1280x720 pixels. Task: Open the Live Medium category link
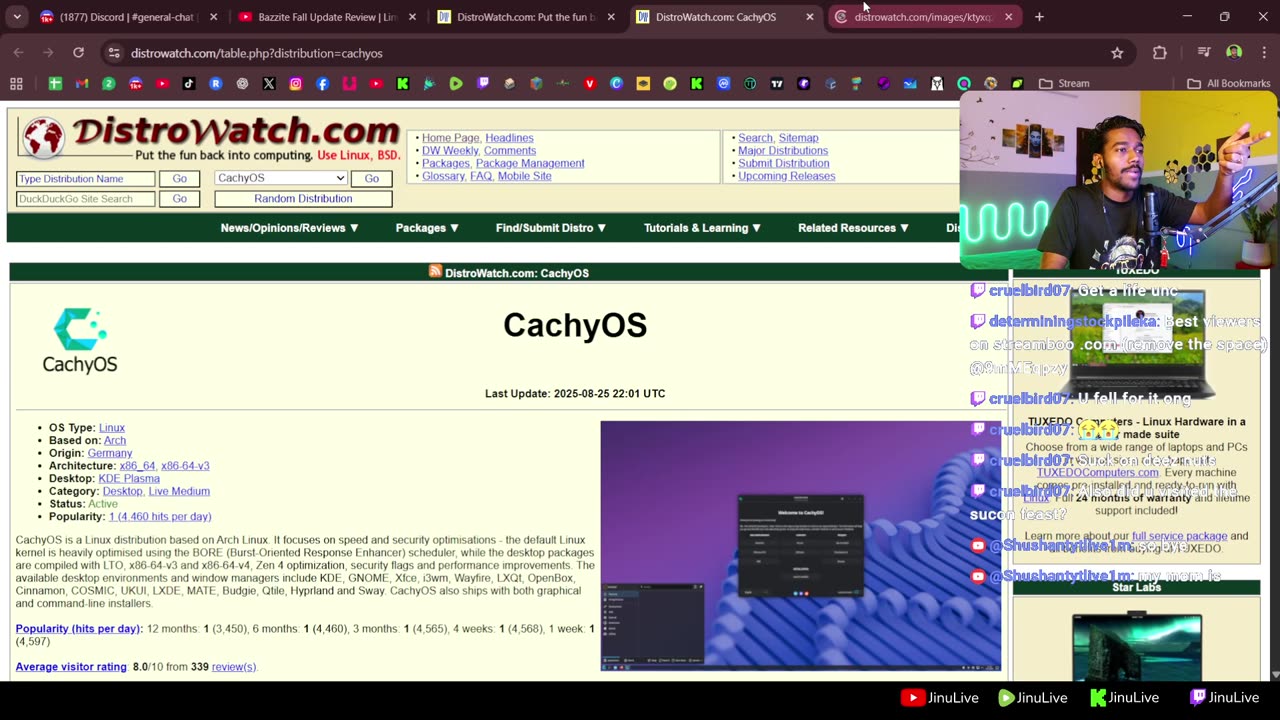click(x=179, y=491)
